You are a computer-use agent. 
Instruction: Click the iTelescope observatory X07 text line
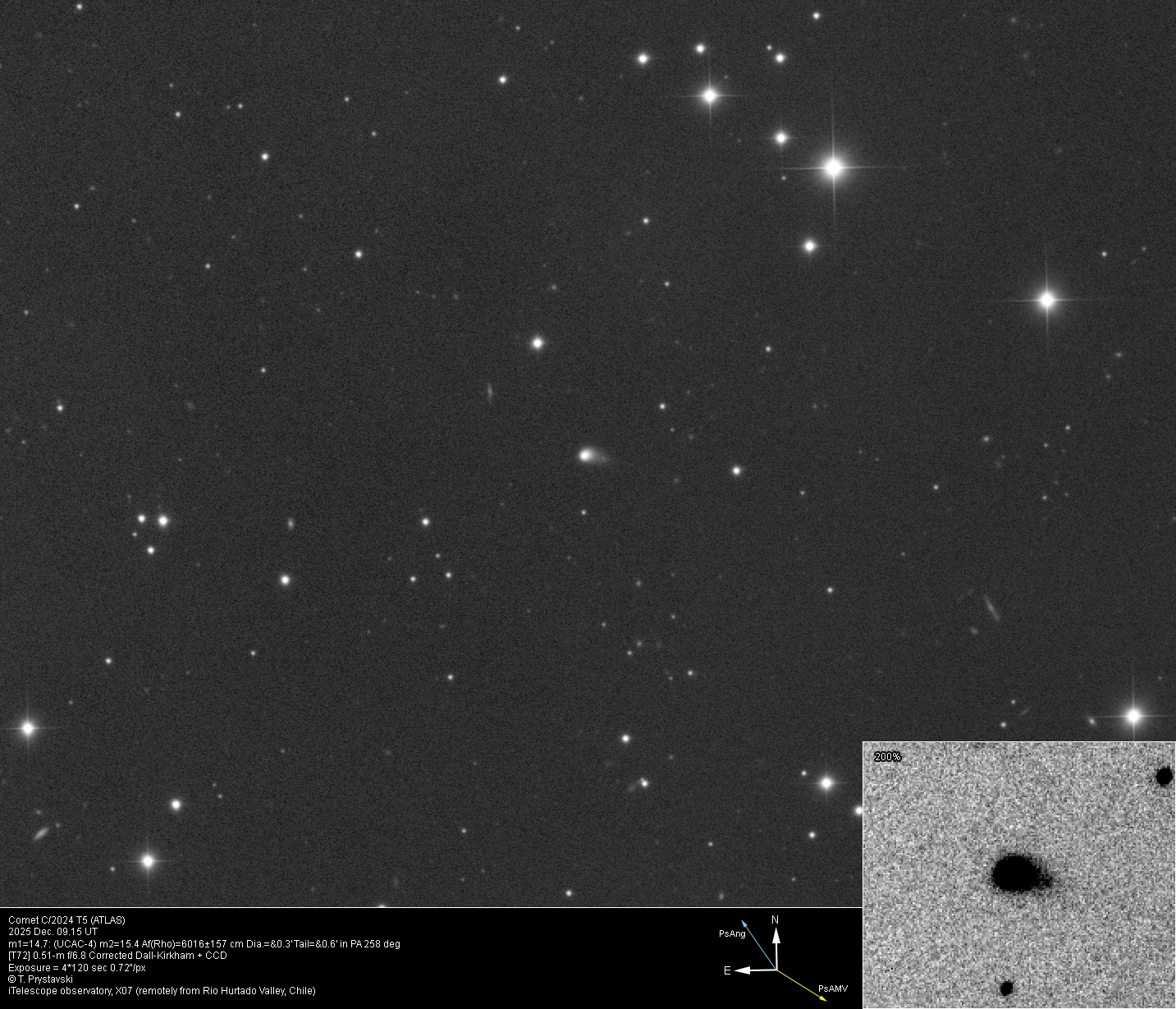pyautogui.click(x=161, y=991)
